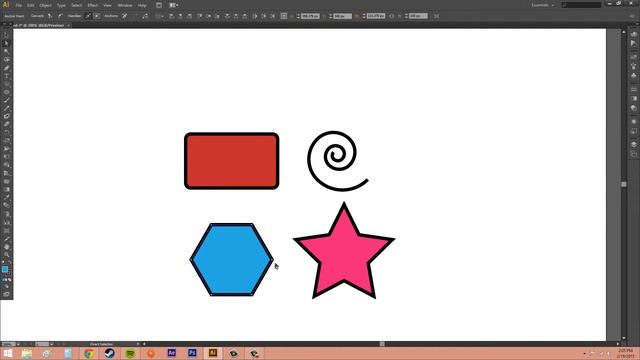The image size is (640, 360).
Task: Open the File menu
Action: pos(19,5)
